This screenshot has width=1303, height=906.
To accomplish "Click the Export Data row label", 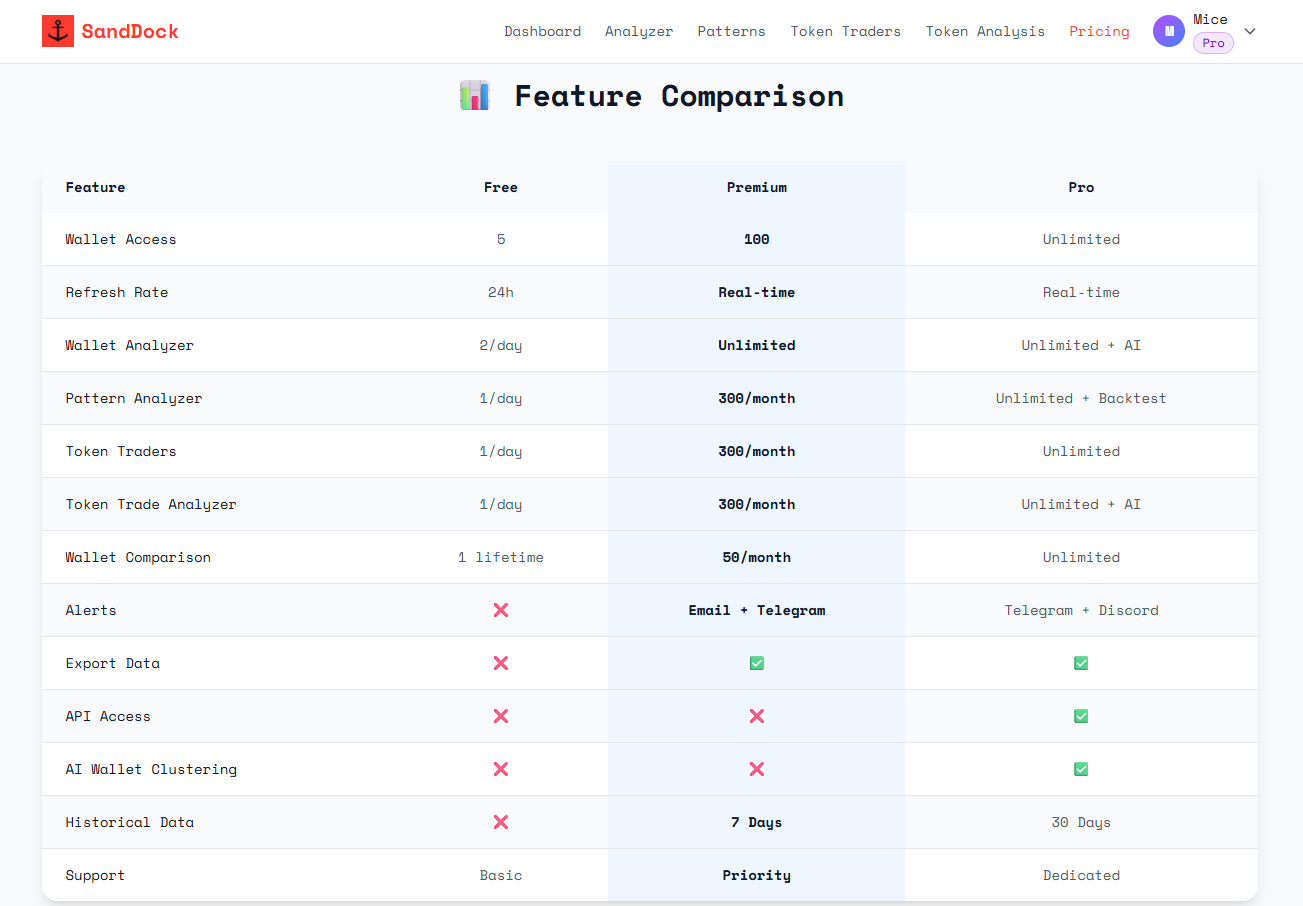I will tap(113, 663).
